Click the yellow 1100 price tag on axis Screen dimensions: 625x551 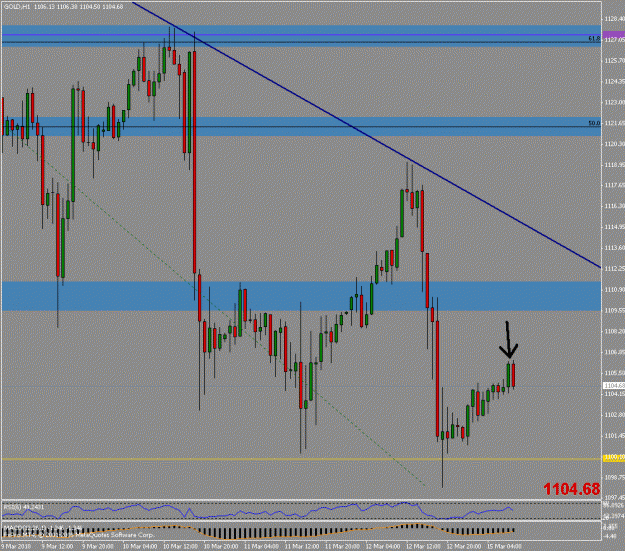[613, 459]
